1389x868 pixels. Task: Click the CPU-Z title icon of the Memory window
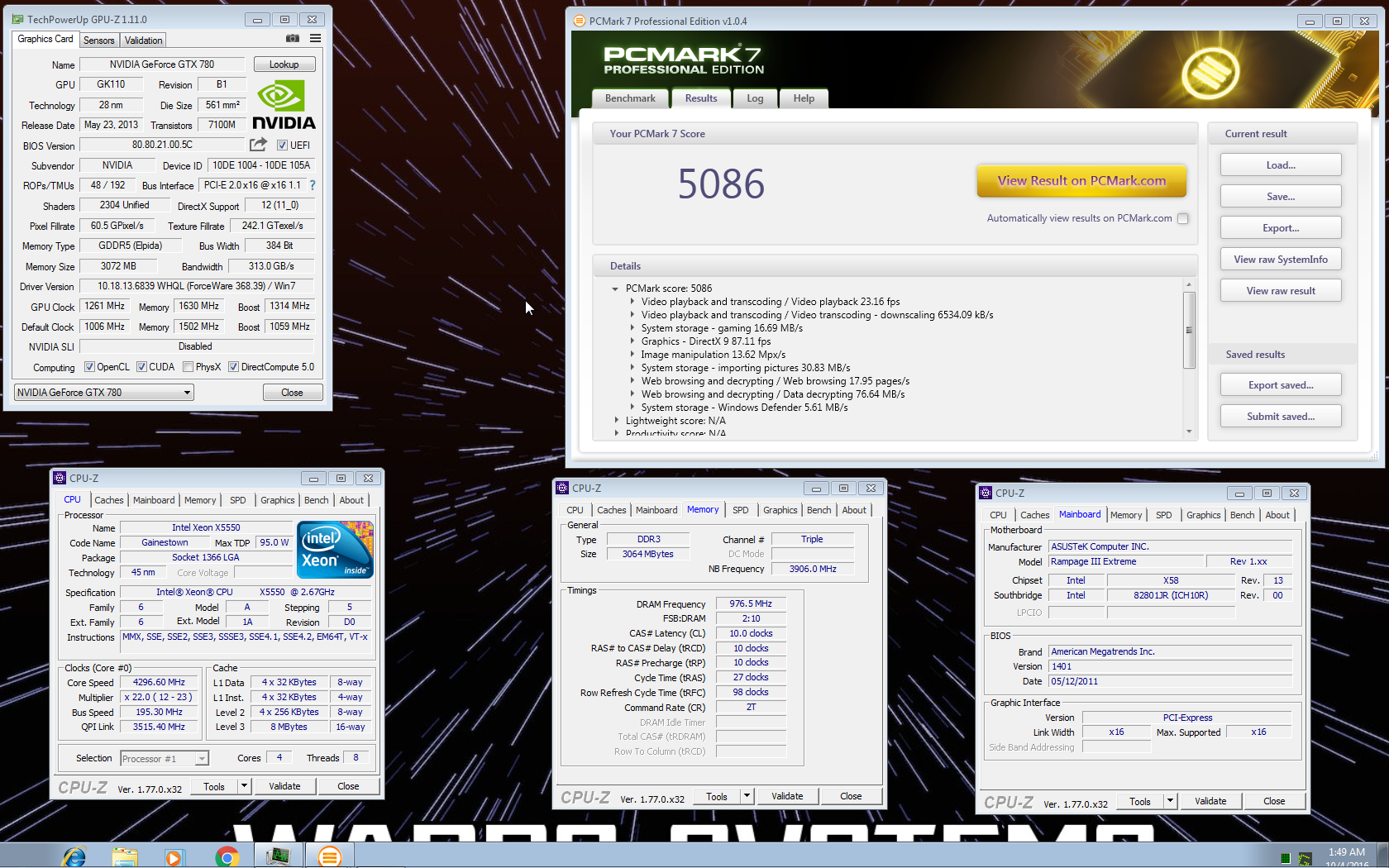coord(561,488)
